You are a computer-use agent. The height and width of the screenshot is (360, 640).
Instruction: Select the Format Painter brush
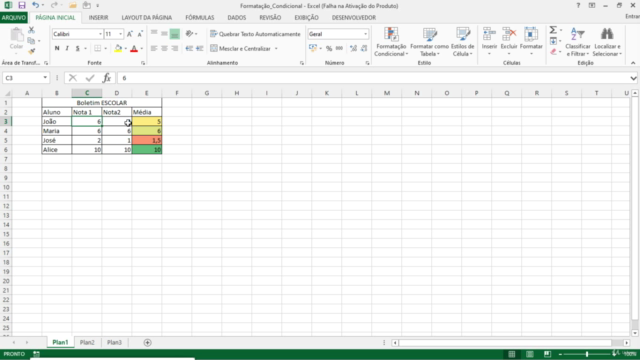click(x=31, y=51)
